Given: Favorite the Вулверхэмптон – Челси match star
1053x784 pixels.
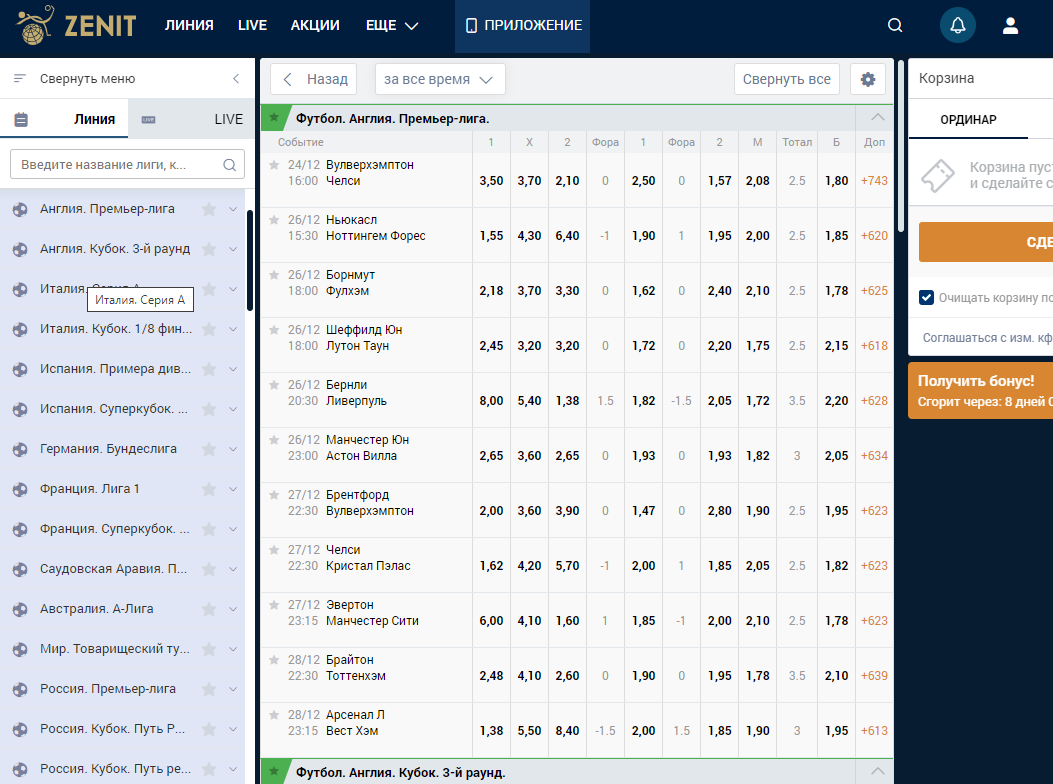Looking at the screenshot, I should pyautogui.click(x=274, y=165).
